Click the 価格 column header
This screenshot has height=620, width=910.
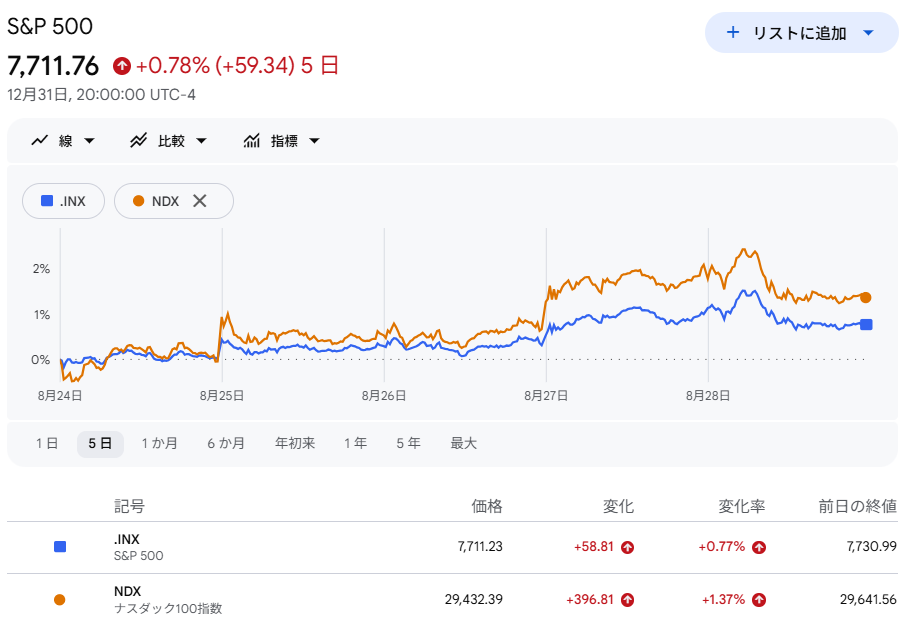pos(486,506)
